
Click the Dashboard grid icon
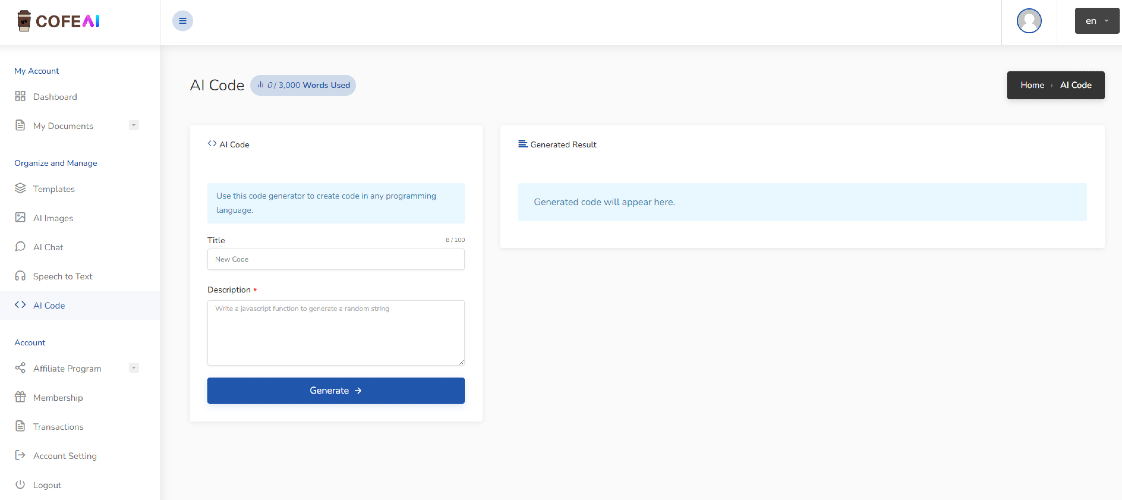20,97
